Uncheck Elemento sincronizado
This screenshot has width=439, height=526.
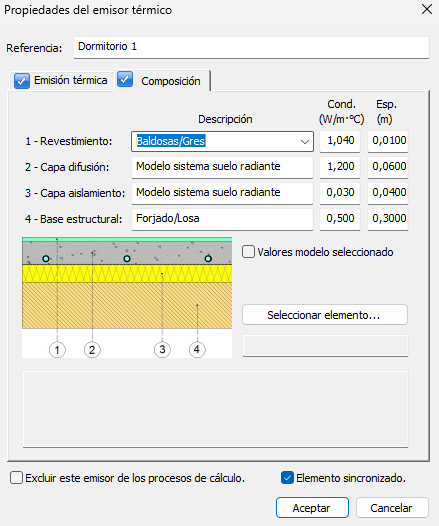(287, 477)
